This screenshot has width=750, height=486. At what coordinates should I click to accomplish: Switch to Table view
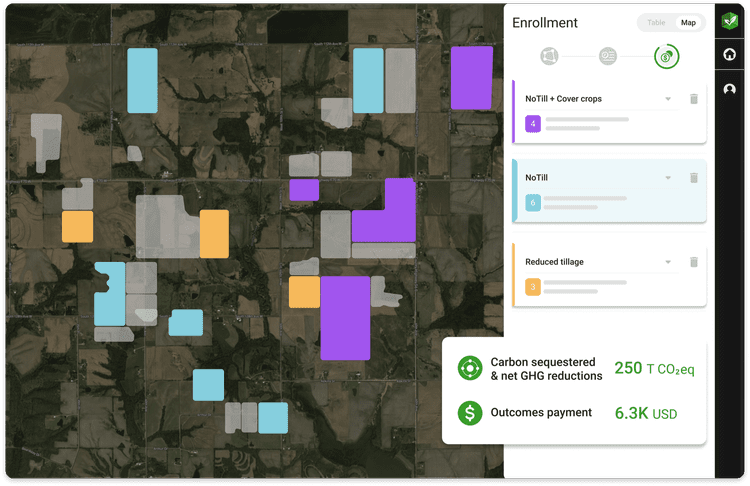click(656, 23)
